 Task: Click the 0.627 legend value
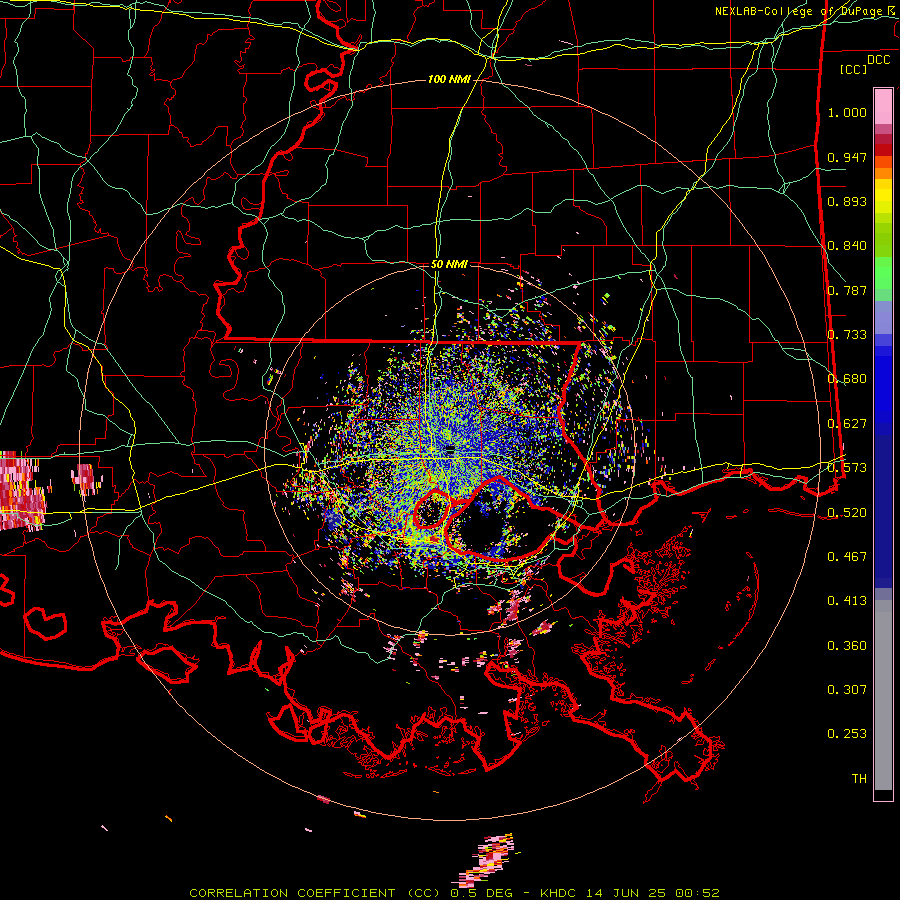pyautogui.click(x=847, y=424)
